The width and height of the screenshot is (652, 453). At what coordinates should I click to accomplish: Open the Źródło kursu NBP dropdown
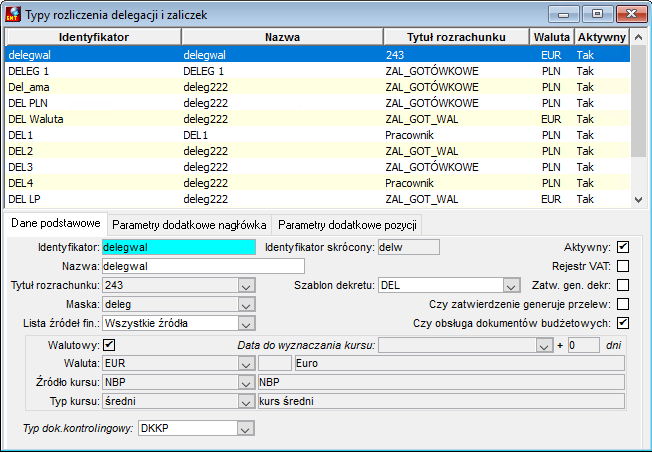246,382
